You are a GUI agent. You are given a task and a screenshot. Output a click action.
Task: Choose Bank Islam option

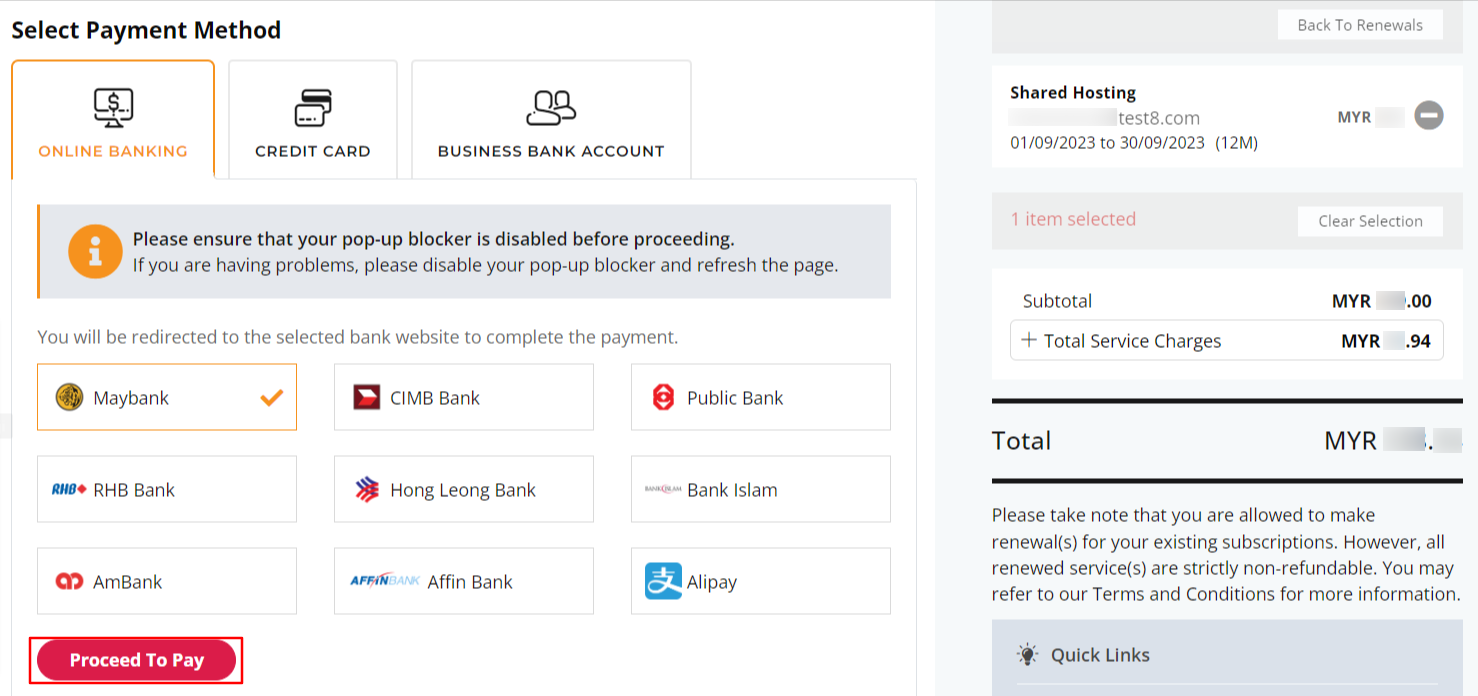(761, 489)
